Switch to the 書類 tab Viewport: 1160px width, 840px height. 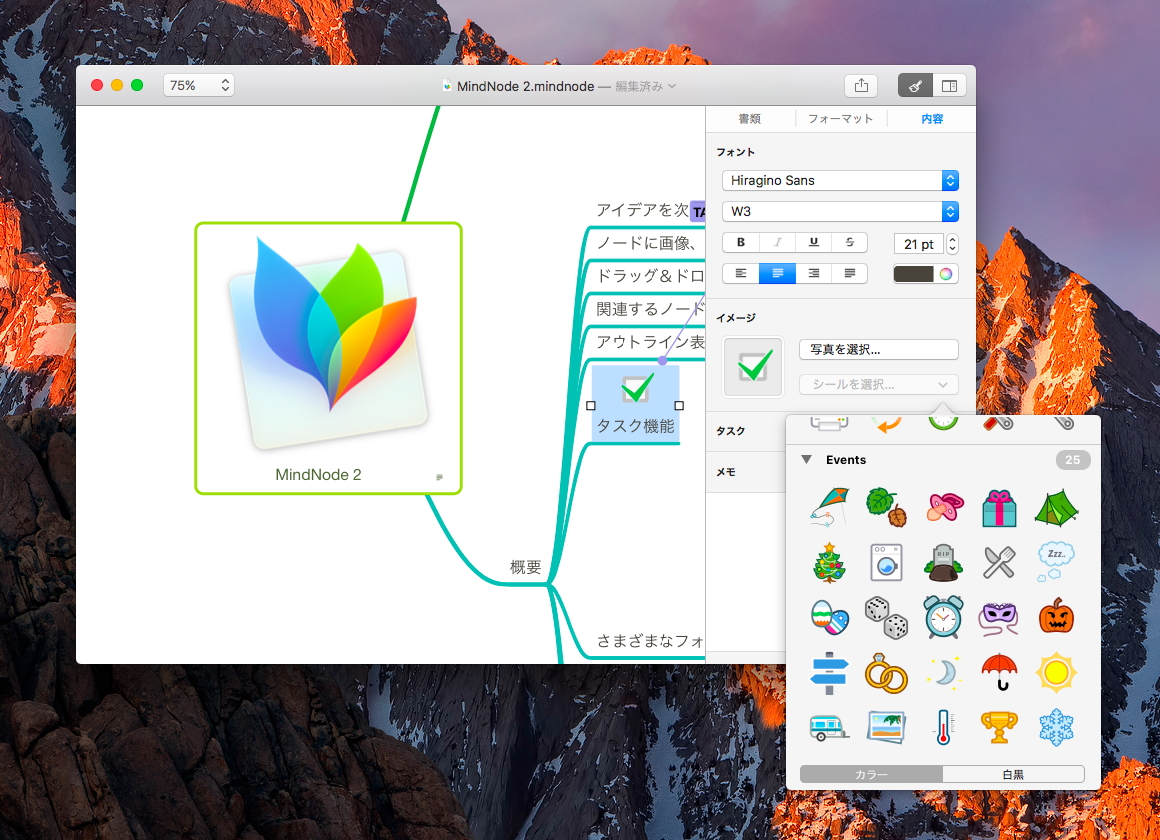point(749,118)
